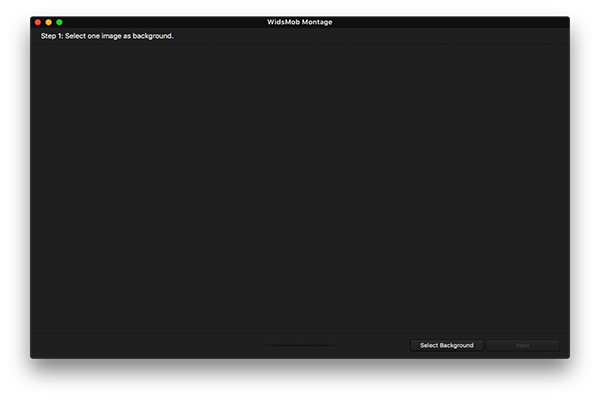Maximize window using the green button
Viewport: 600px width, 400px height.
(x=60, y=22)
